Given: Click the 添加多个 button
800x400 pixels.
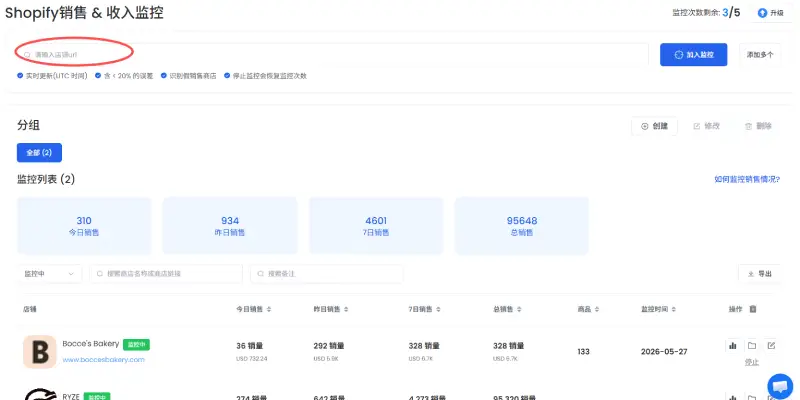Looking at the screenshot, I should tap(760, 55).
